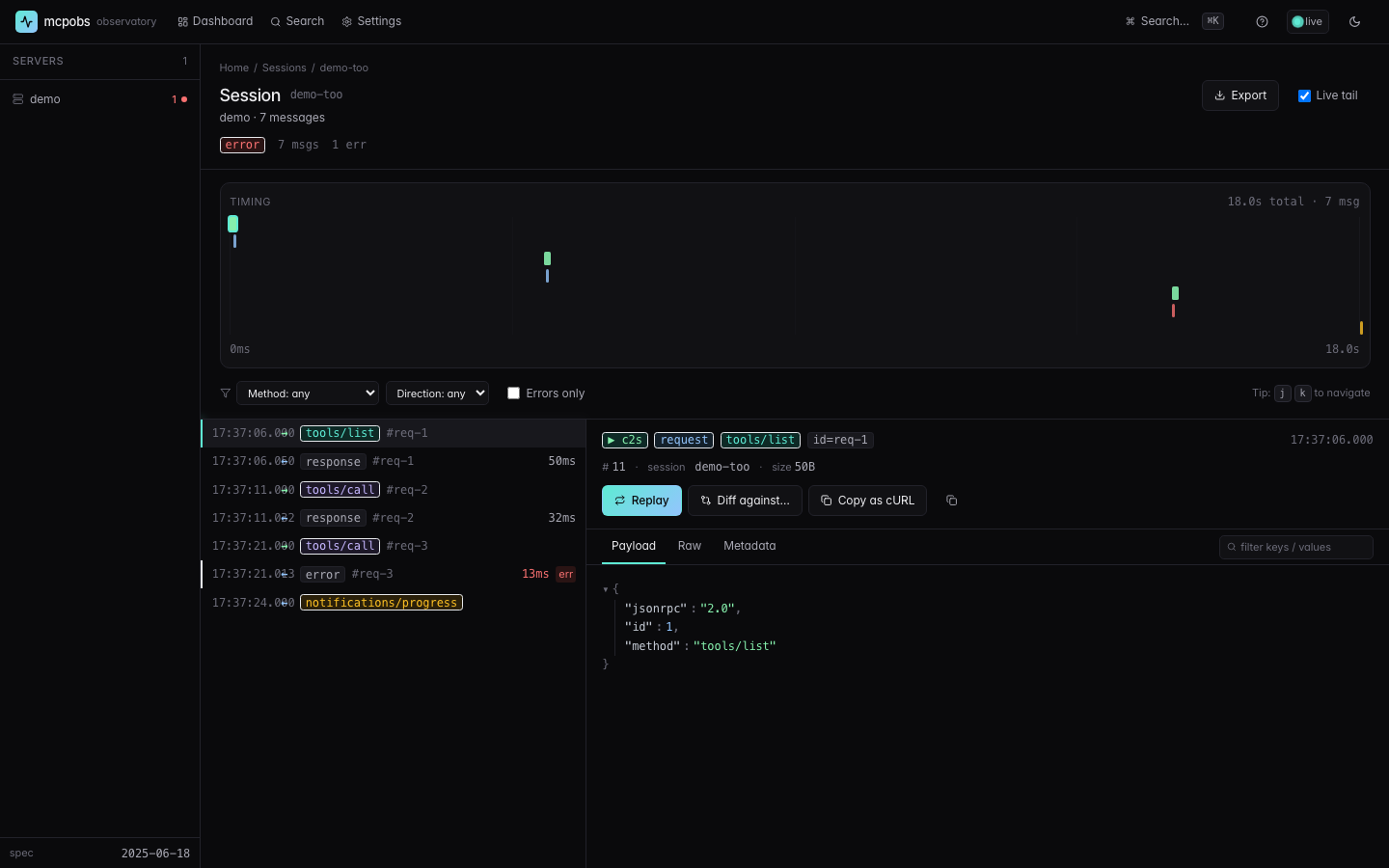Click the demo server stack icon
The image size is (1389, 868).
click(18, 99)
